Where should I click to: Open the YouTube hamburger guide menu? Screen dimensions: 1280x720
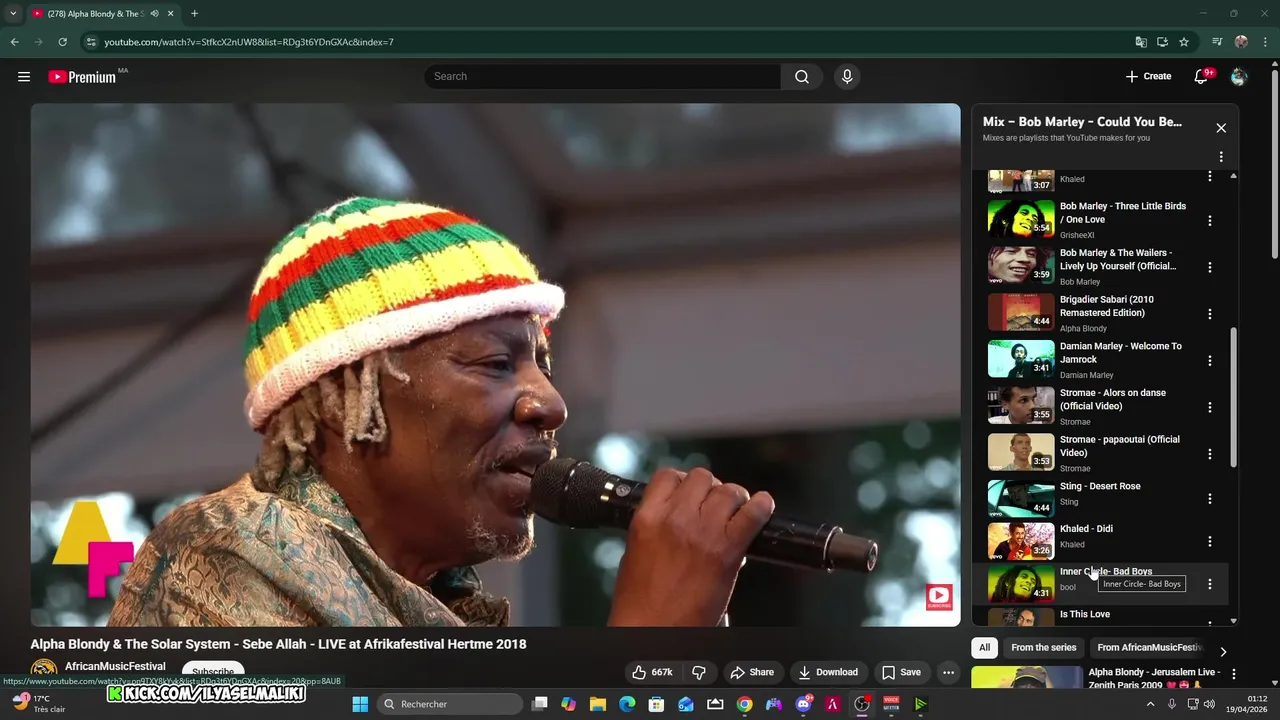24,76
